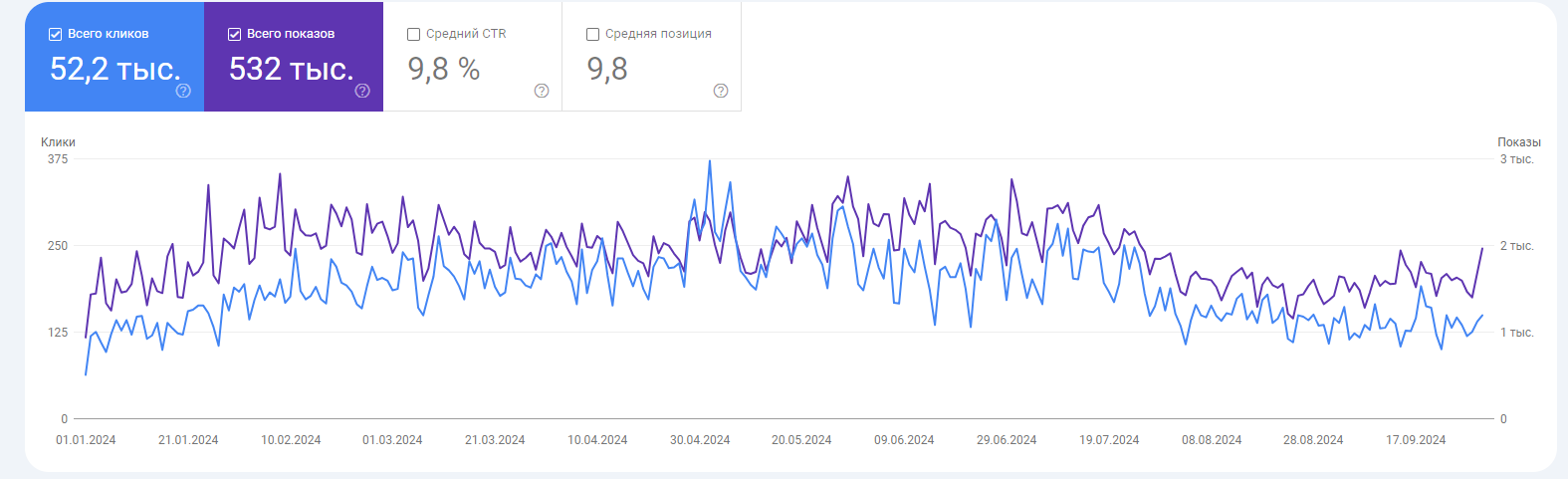Enable the Средний CTR checkbox
This screenshot has height=479, width=1568.
414,34
